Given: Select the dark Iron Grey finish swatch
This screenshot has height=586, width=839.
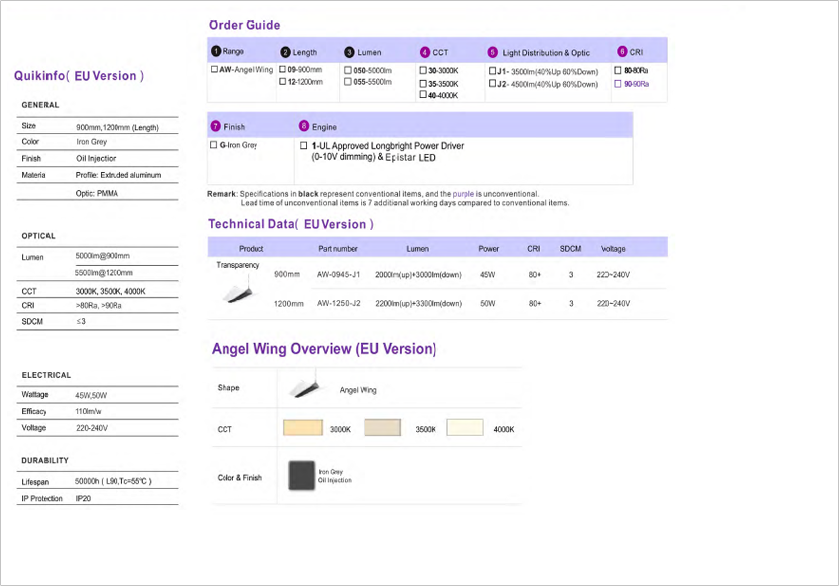Looking at the screenshot, I should 301,476.
